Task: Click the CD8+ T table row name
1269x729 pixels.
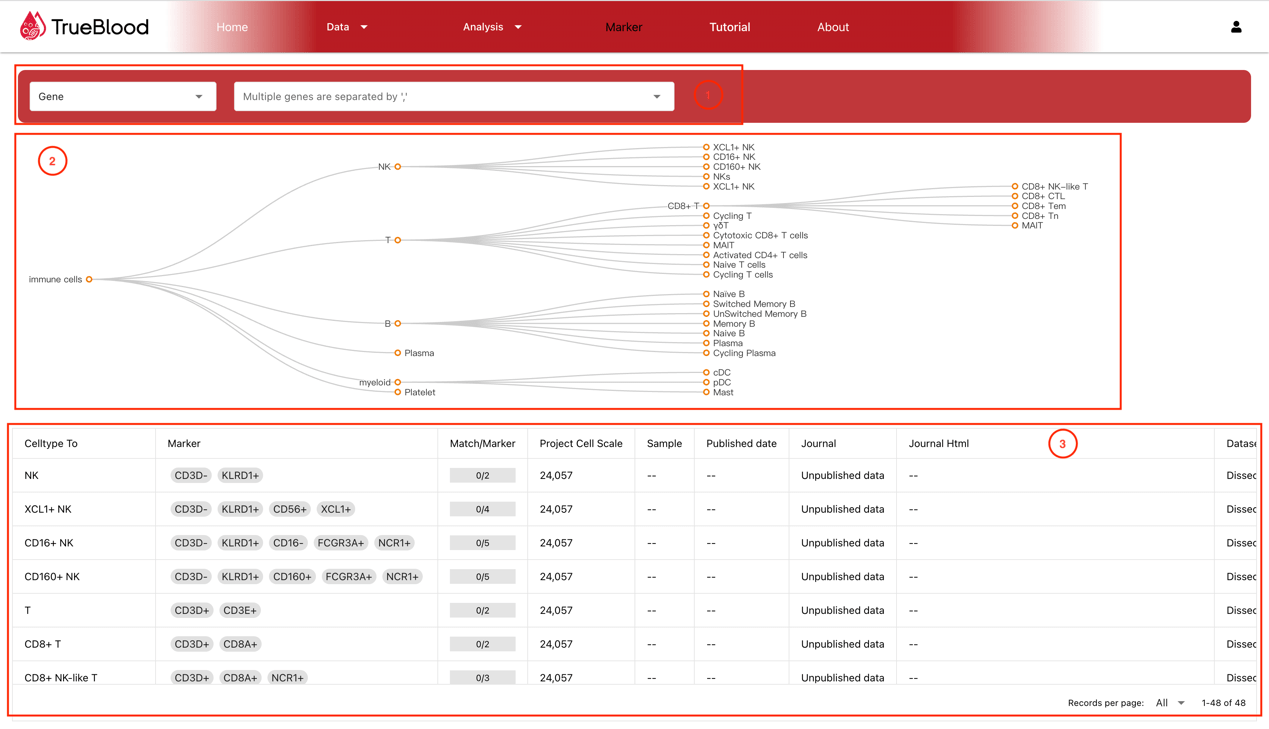Action: 42,644
